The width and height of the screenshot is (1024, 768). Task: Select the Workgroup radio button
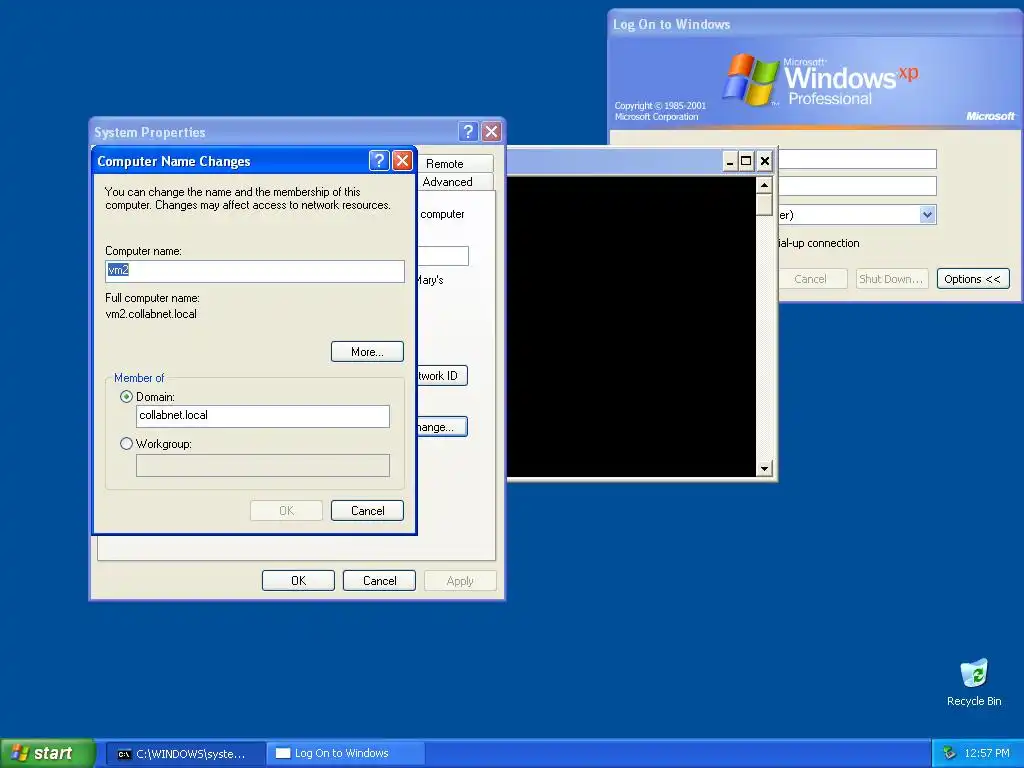[x=126, y=443]
